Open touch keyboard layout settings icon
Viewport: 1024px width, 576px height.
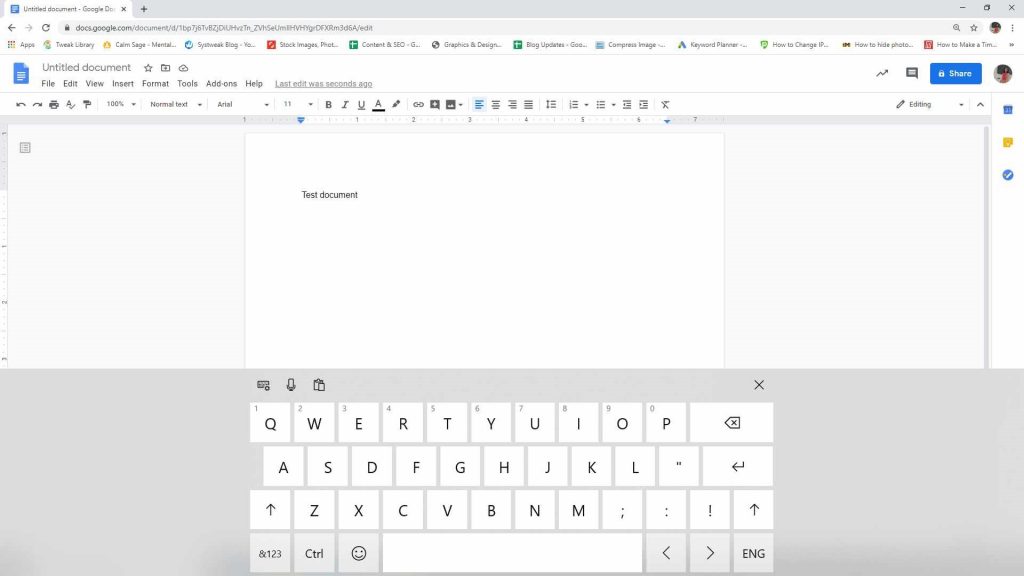[x=263, y=385]
